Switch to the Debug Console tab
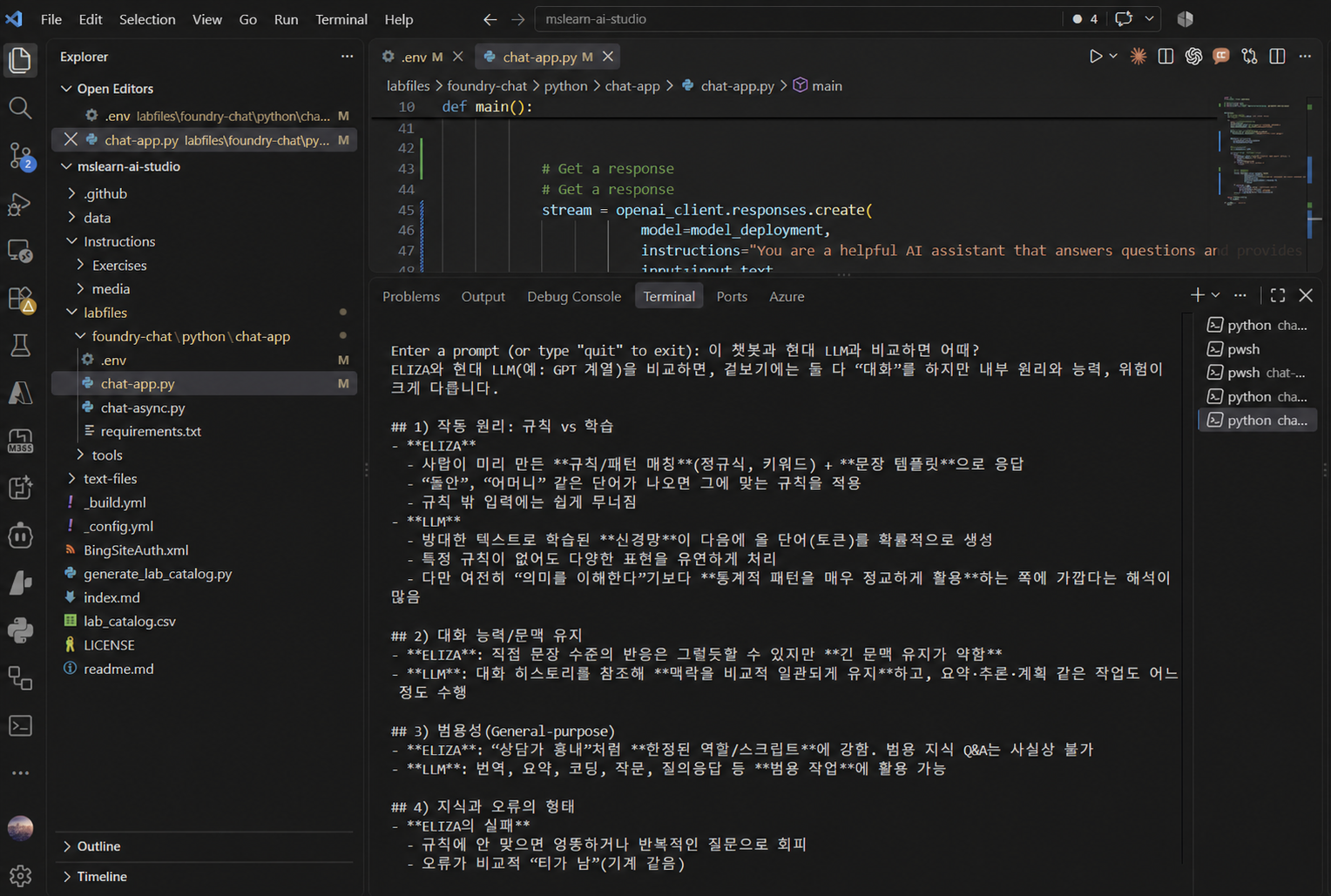 point(574,297)
